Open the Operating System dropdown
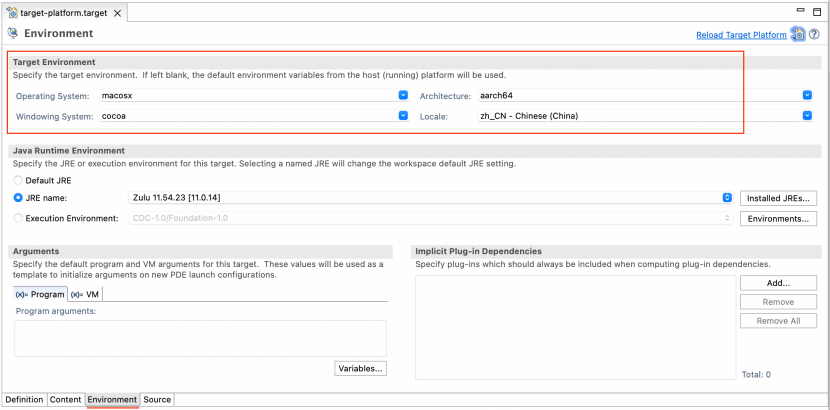 pos(403,95)
